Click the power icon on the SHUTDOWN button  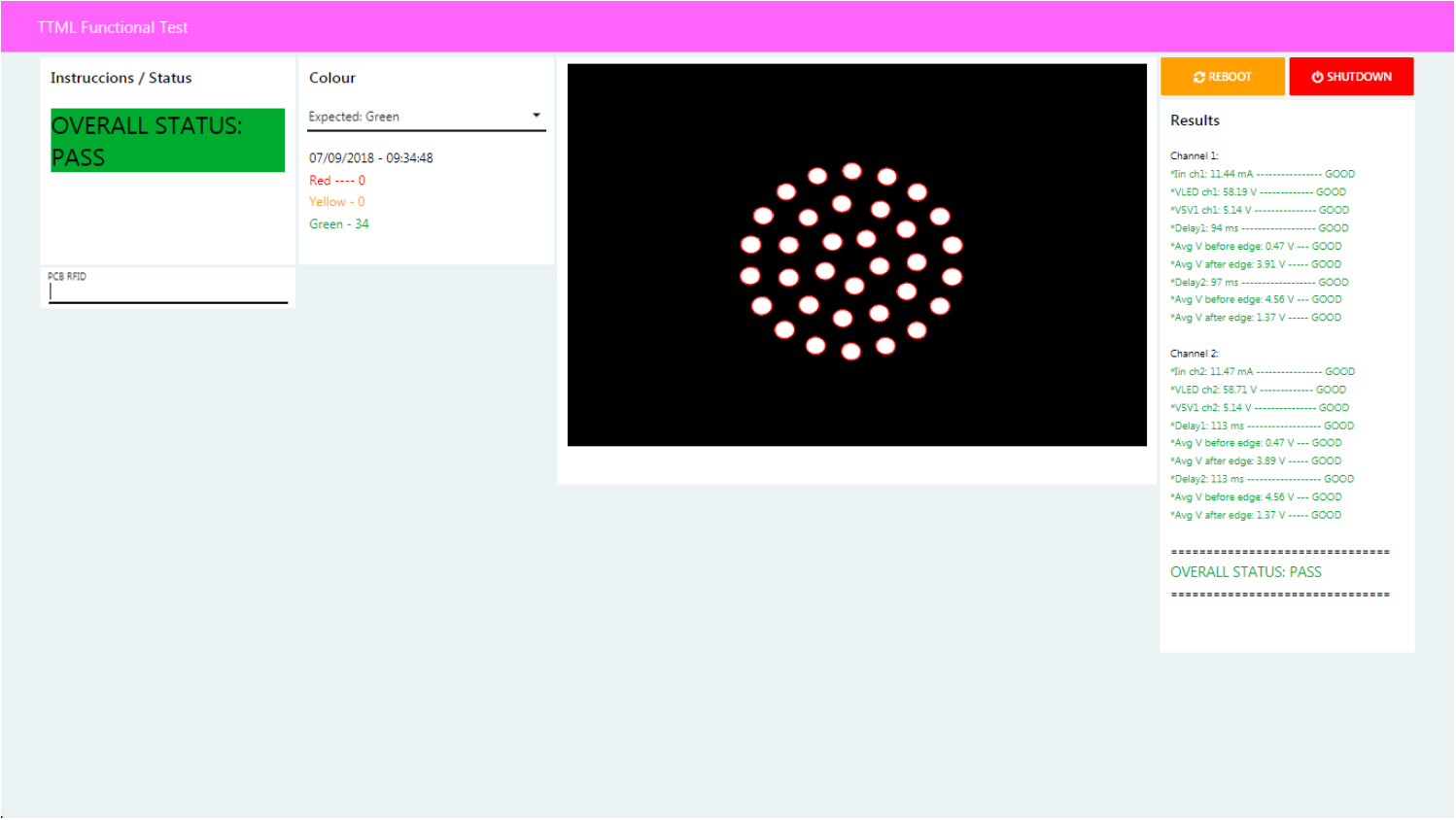tap(1317, 77)
